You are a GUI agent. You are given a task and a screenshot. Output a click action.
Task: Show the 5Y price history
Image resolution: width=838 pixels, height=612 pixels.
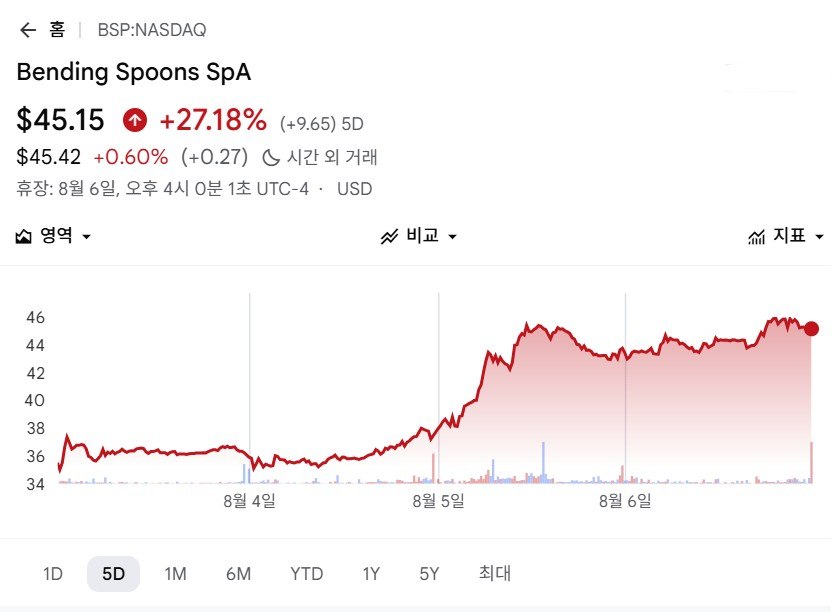[429, 574]
